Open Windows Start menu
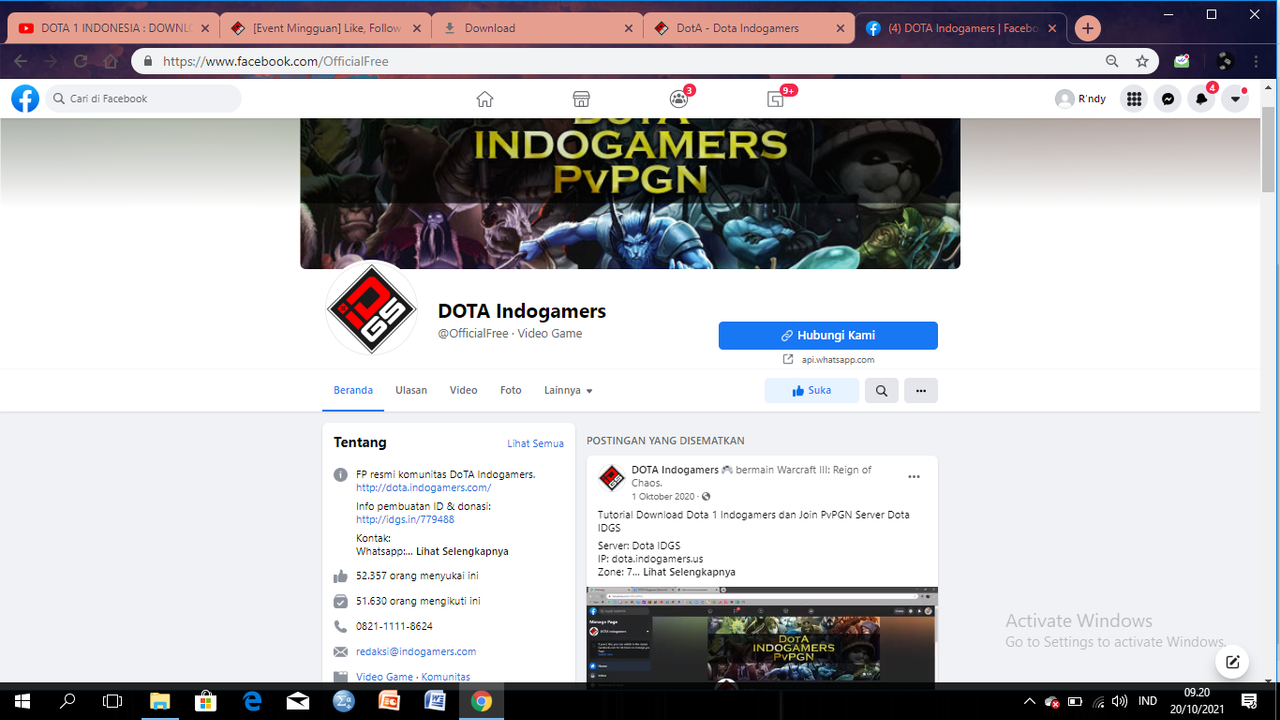1280x720 pixels. pos(22,701)
